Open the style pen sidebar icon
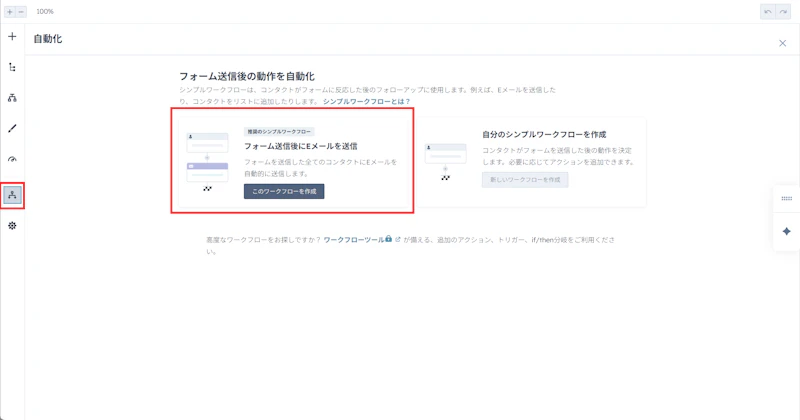Viewport: 800px width, 420px height. click(x=12, y=129)
